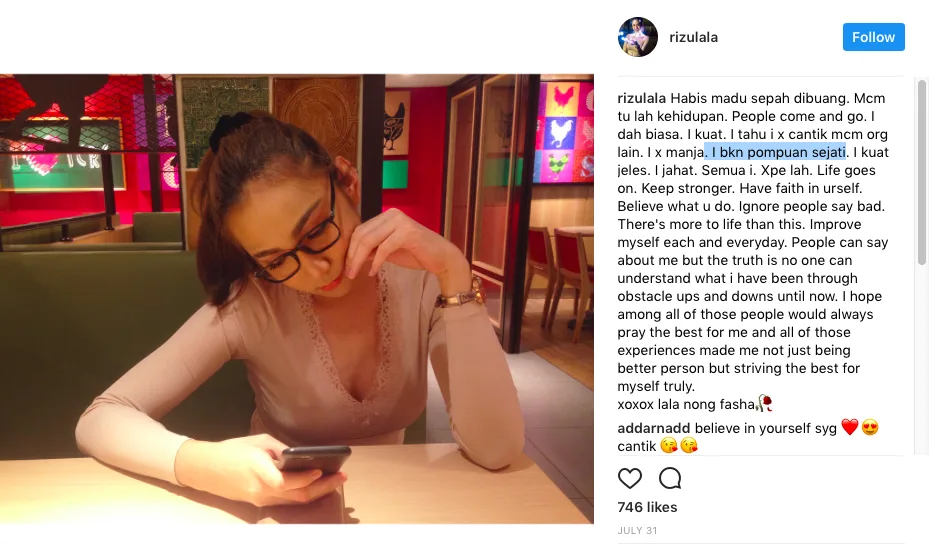929x544 pixels.
Task: Click rizulala username in caption
Action: click(x=642, y=98)
